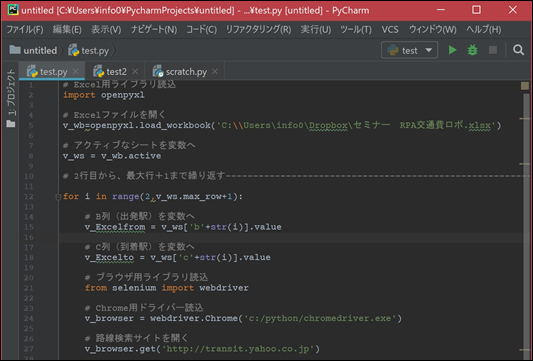Click 'from selenium import webdriver' line
The width and height of the screenshot is (533, 361).
click(167, 288)
